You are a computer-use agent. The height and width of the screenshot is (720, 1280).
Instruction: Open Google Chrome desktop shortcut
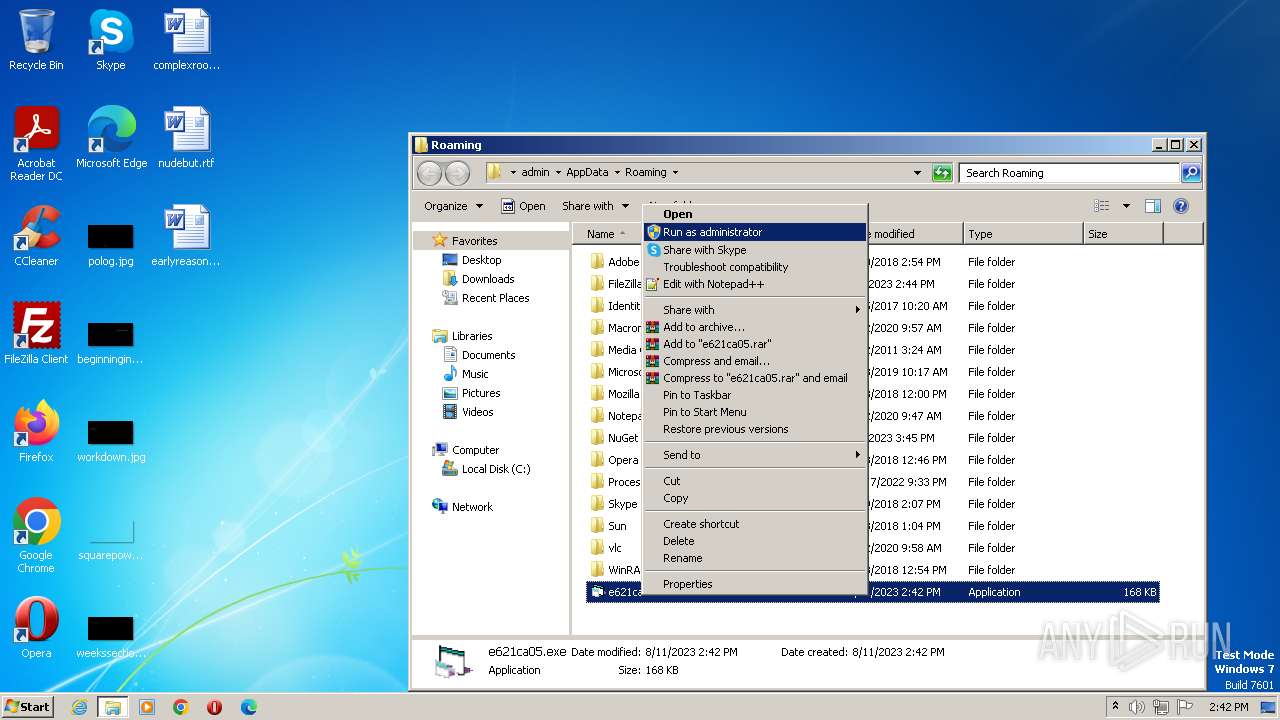point(36,536)
